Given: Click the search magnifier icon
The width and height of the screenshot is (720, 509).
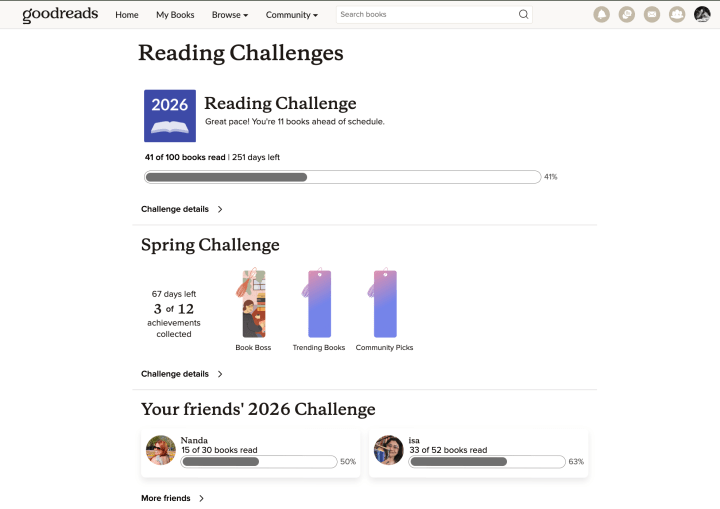Looking at the screenshot, I should click(x=523, y=15).
